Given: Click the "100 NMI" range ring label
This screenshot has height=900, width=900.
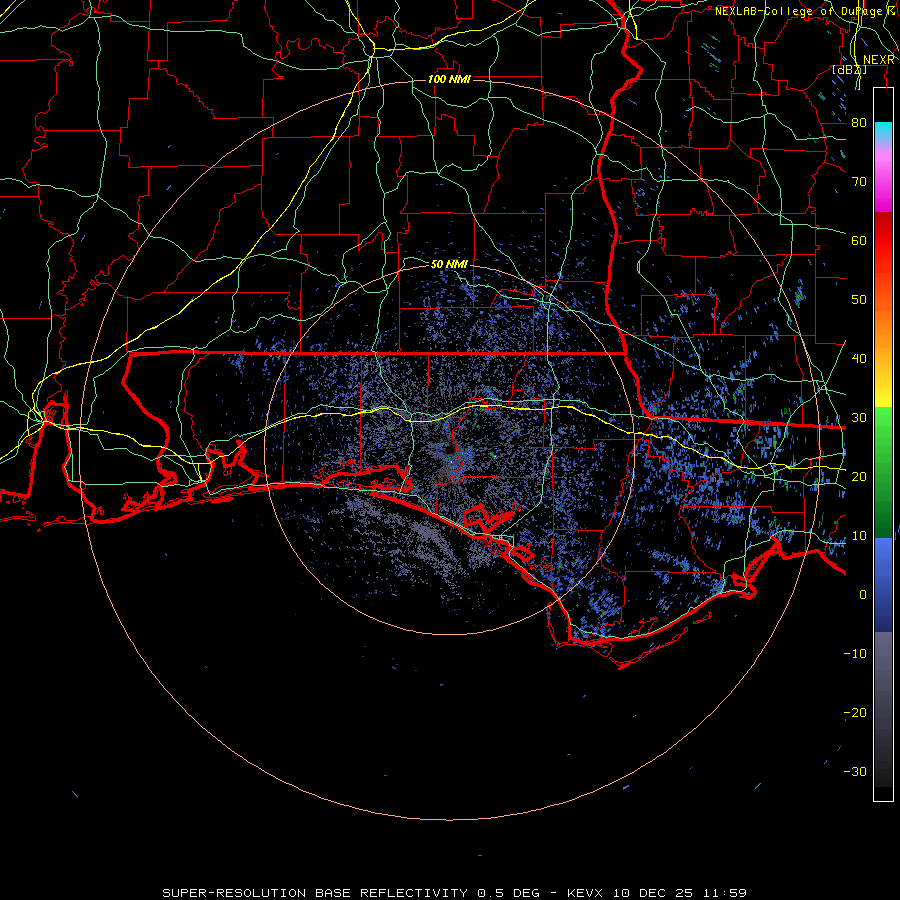Looking at the screenshot, I should coord(449,79).
